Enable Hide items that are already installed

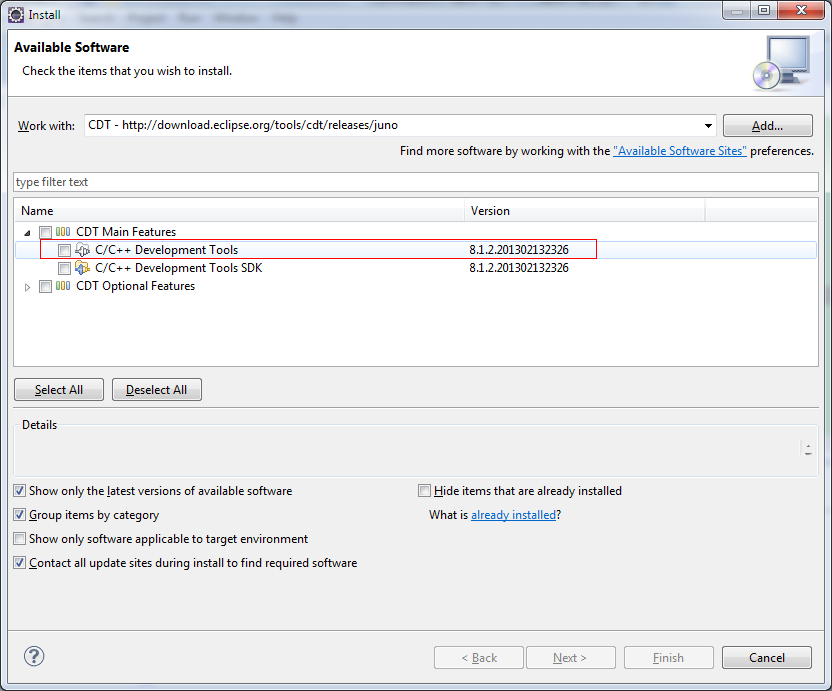pyautogui.click(x=425, y=491)
